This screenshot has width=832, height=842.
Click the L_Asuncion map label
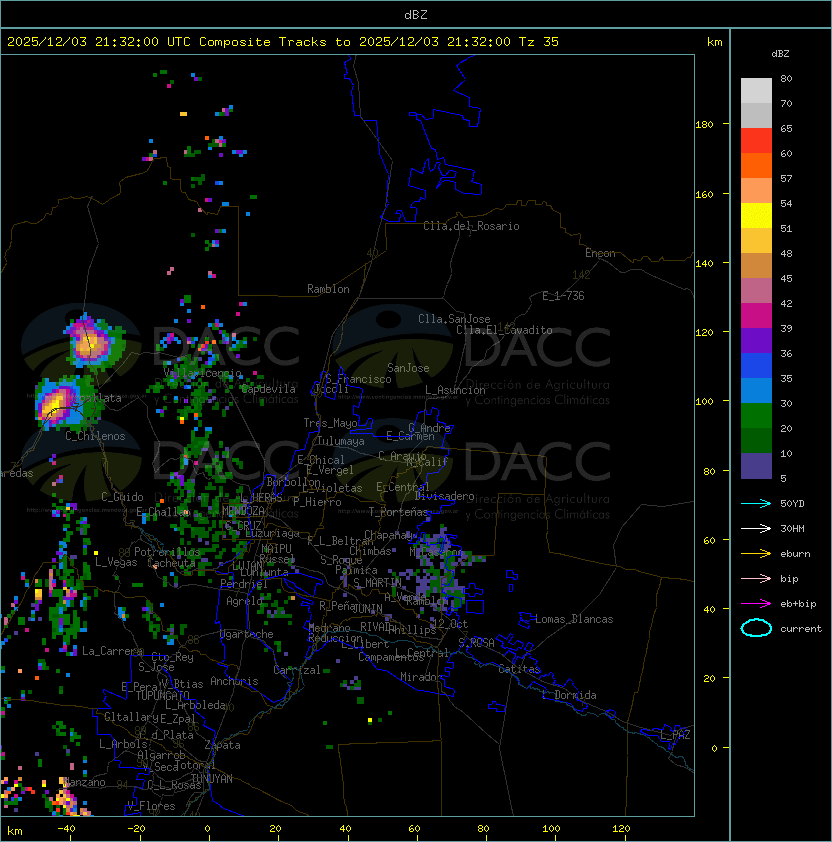(x=455, y=390)
